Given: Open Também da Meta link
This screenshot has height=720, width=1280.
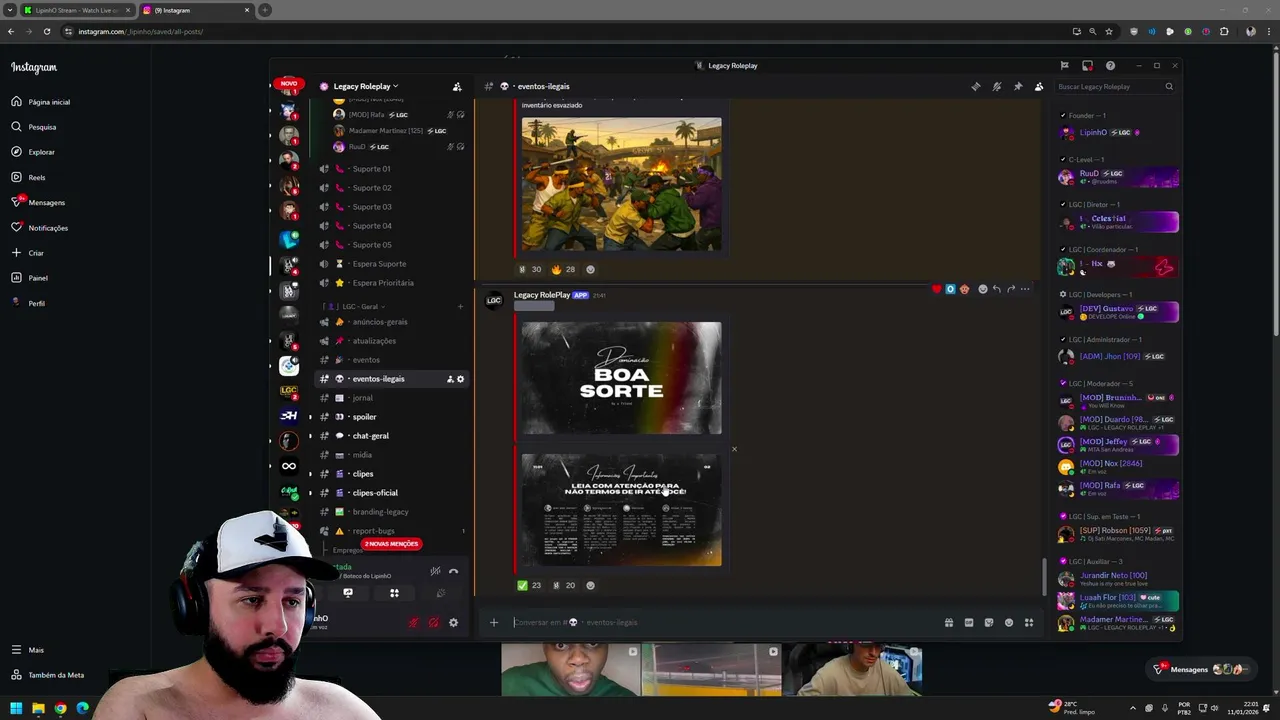Looking at the screenshot, I should pyautogui.click(x=47, y=675).
